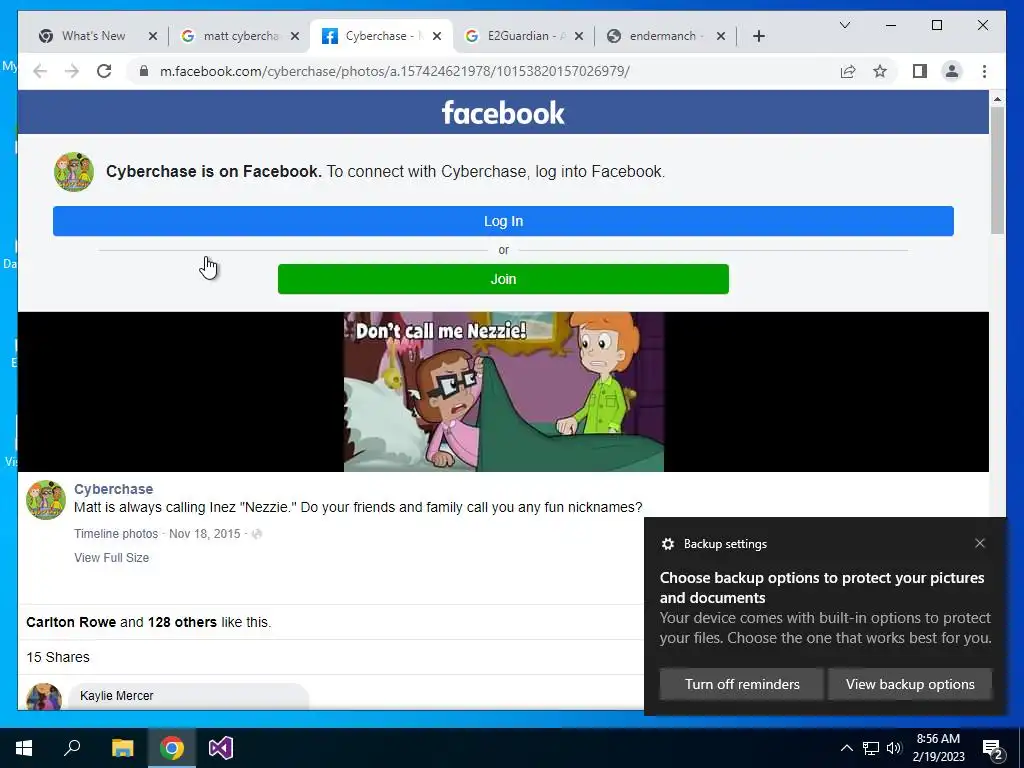Click Turn off reminders button
1024x768 pixels.
[742, 684]
